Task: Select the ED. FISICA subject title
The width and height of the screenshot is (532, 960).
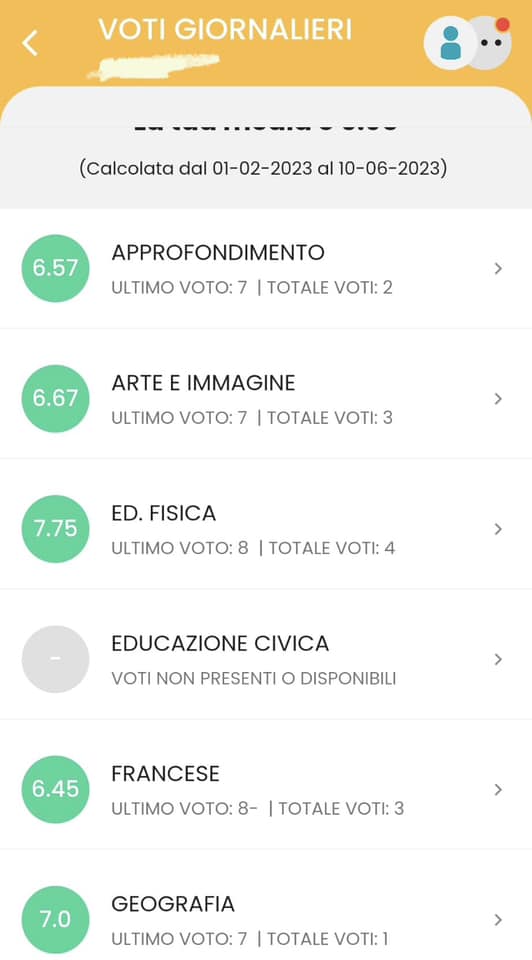Action: pos(163,513)
